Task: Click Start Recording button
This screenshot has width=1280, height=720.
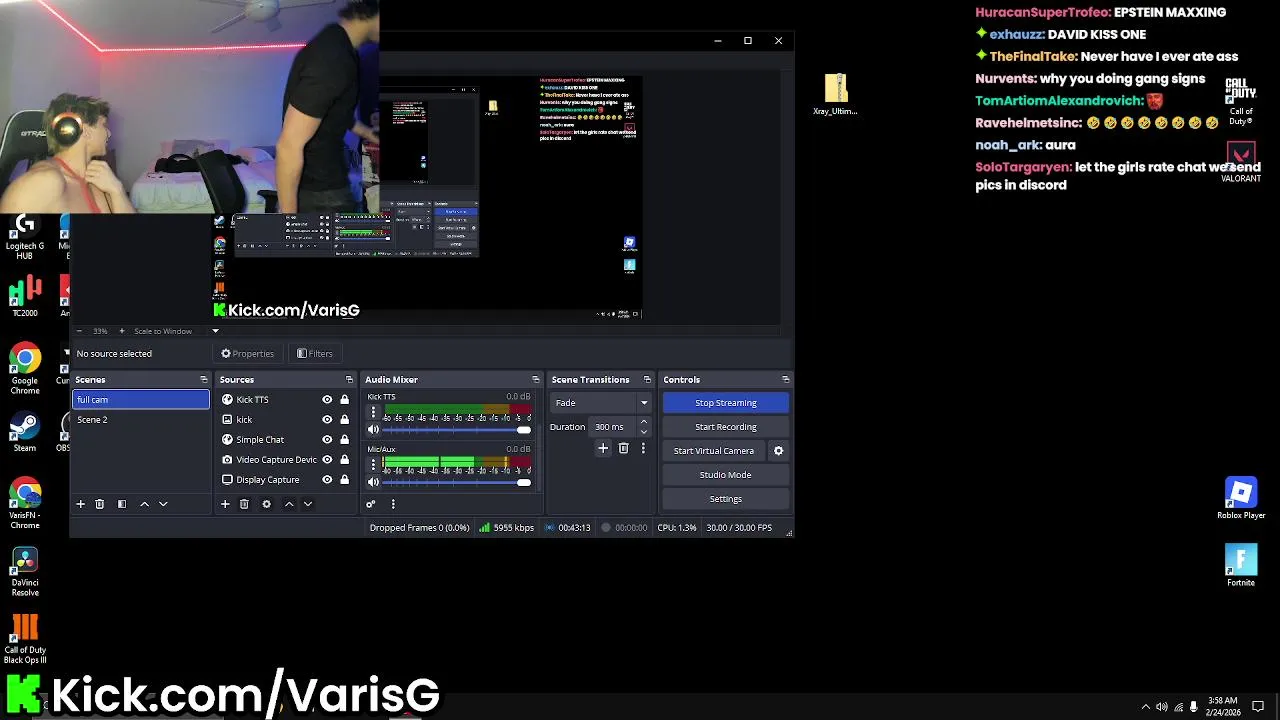Action: click(x=726, y=427)
